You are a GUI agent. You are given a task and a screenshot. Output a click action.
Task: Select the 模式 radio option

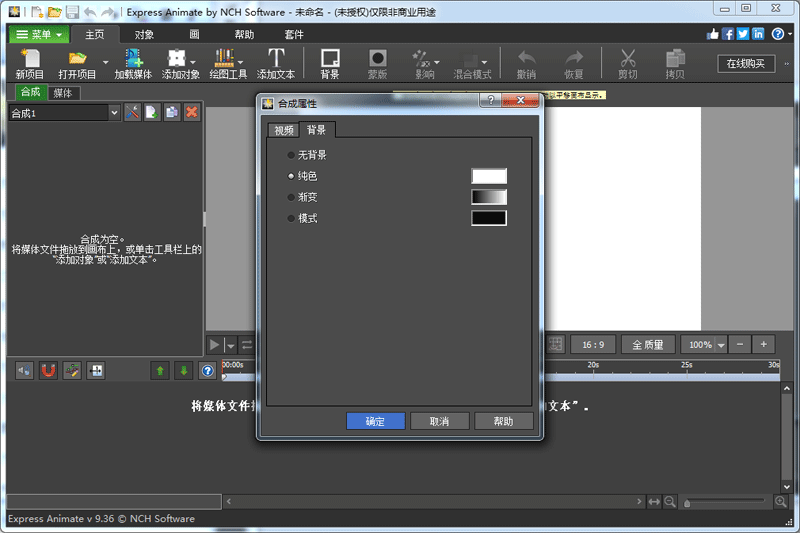291,219
